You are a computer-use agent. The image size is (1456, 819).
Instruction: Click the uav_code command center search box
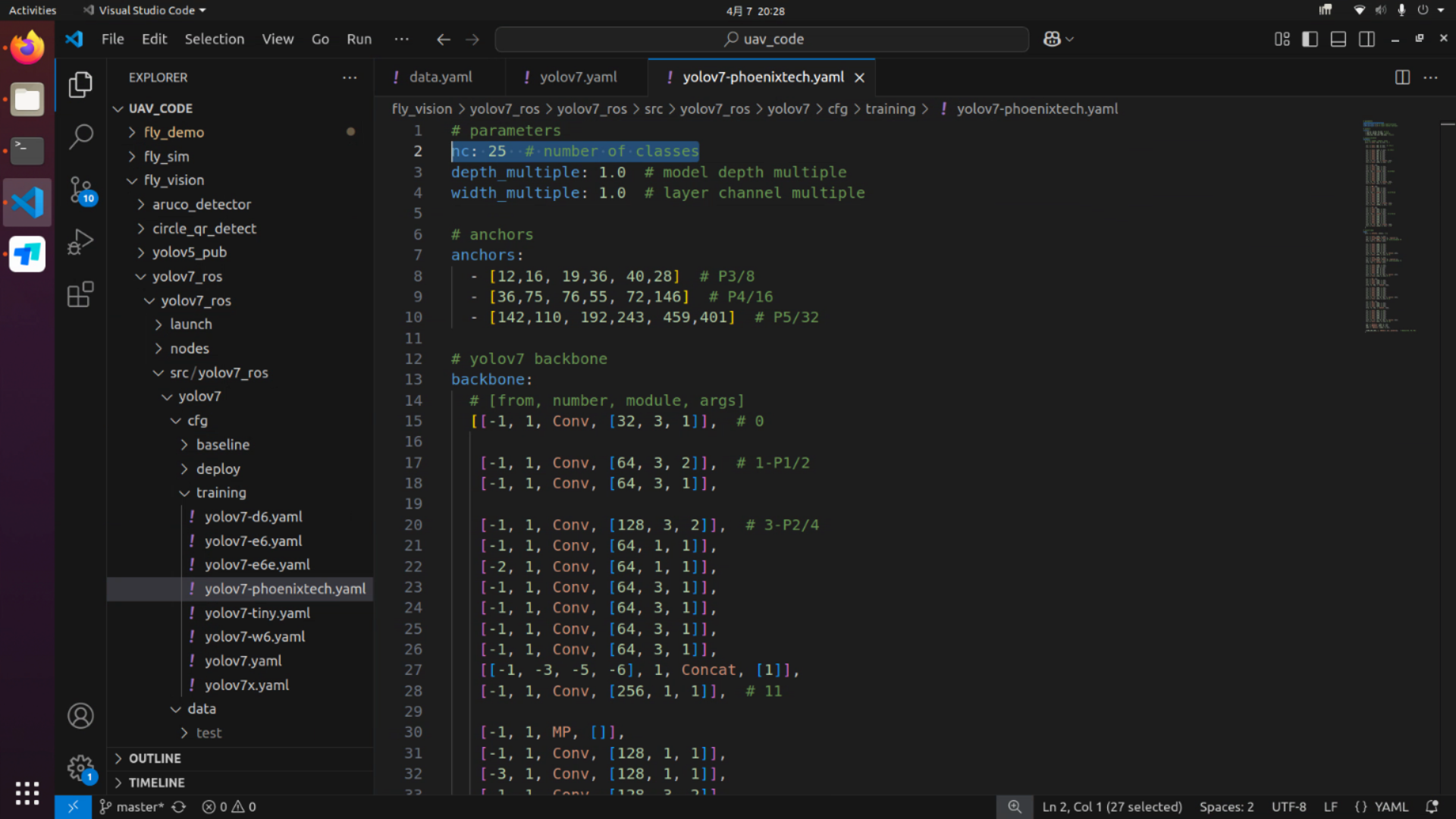(762, 39)
